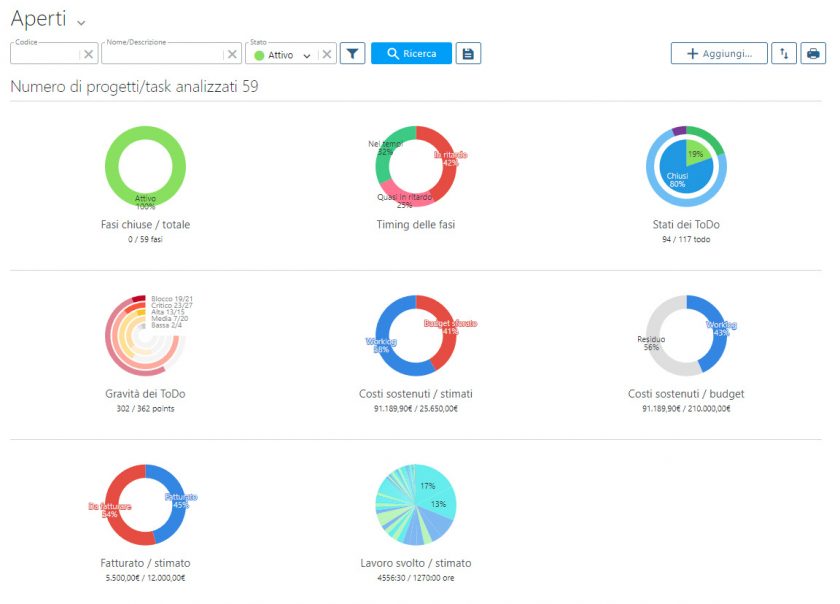The width and height of the screenshot is (840, 604).
Task: Click the Aggiungi button
Action: pyautogui.click(x=718, y=54)
